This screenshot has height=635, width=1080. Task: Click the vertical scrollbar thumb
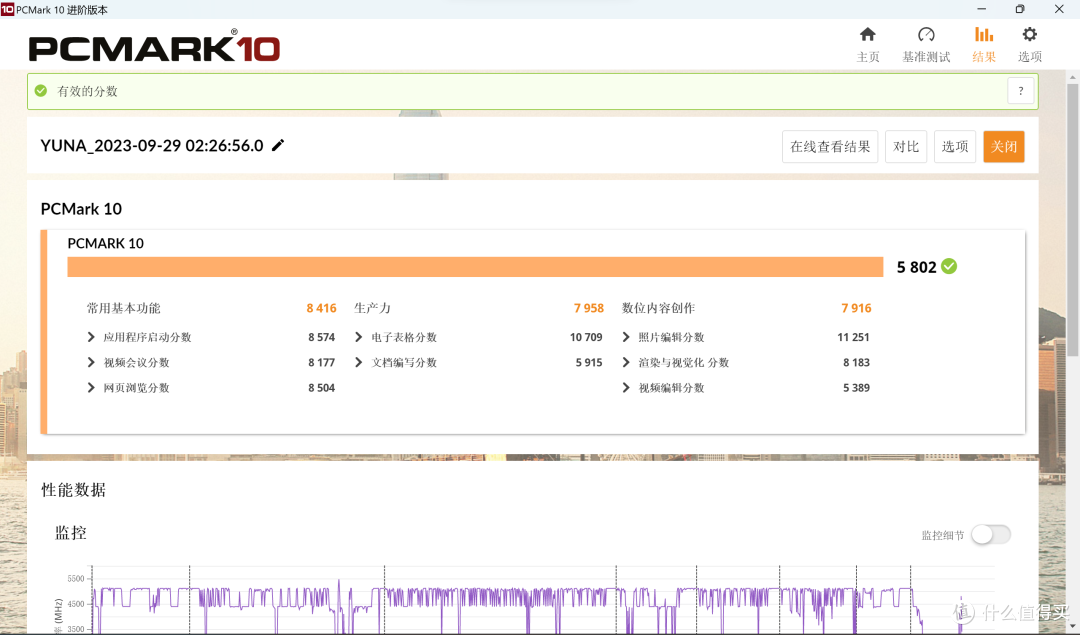tap(1072, 220)
